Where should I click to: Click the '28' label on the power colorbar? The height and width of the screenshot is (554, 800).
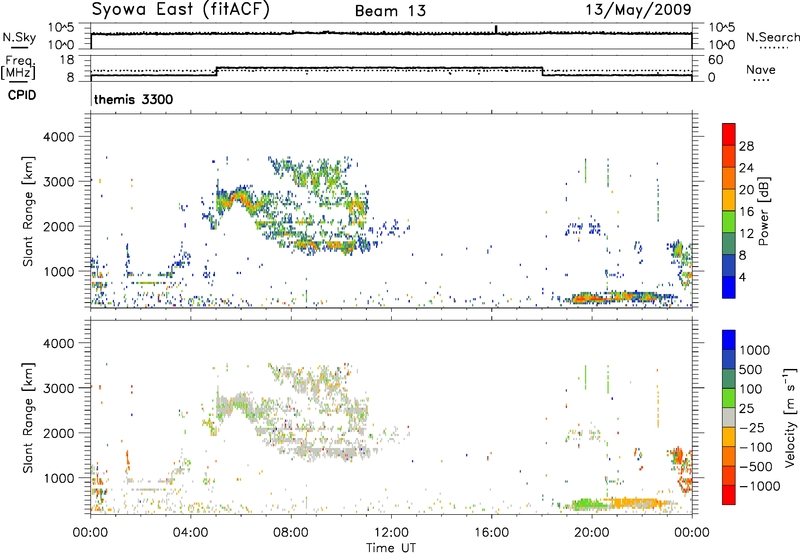click(746, 146)
